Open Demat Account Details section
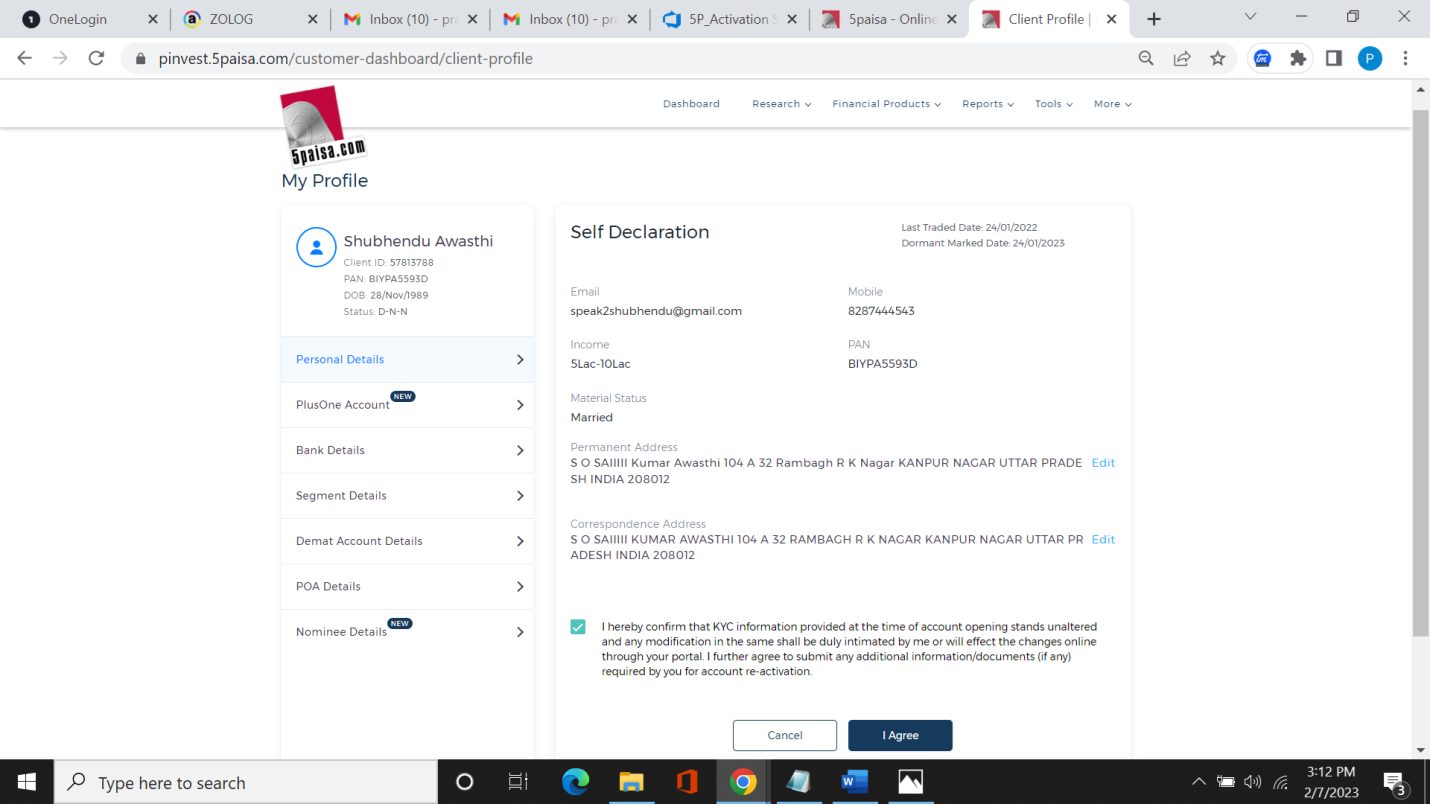 coord(407,541)
